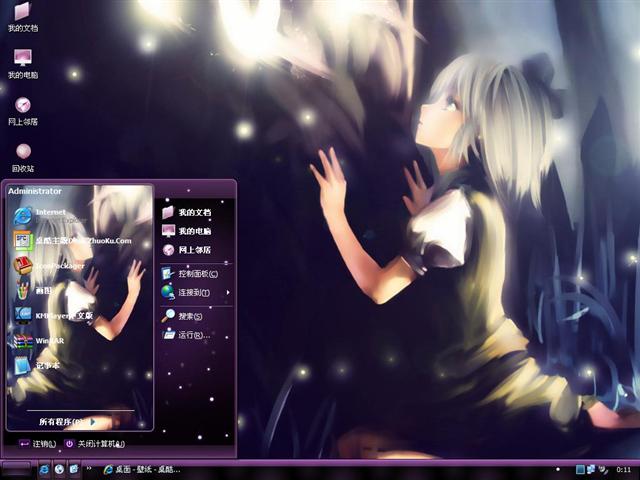The image size is (640, 480).
Task: Click the volume tray icon
Action: click(602, 470)
